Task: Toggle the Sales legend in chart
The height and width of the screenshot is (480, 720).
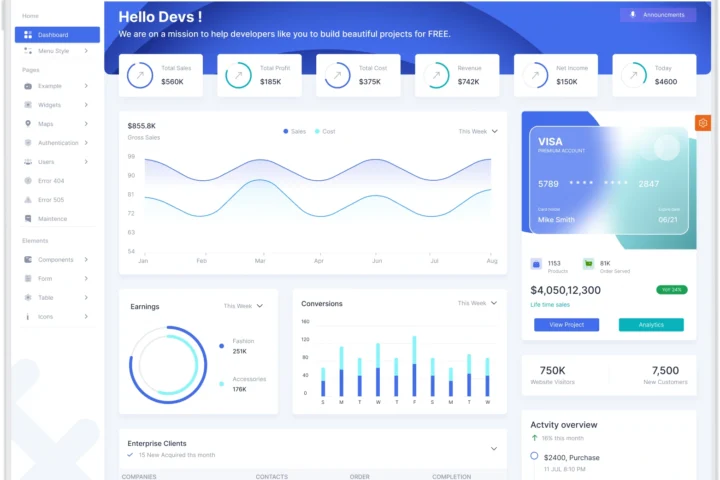Action: [295, 131]
